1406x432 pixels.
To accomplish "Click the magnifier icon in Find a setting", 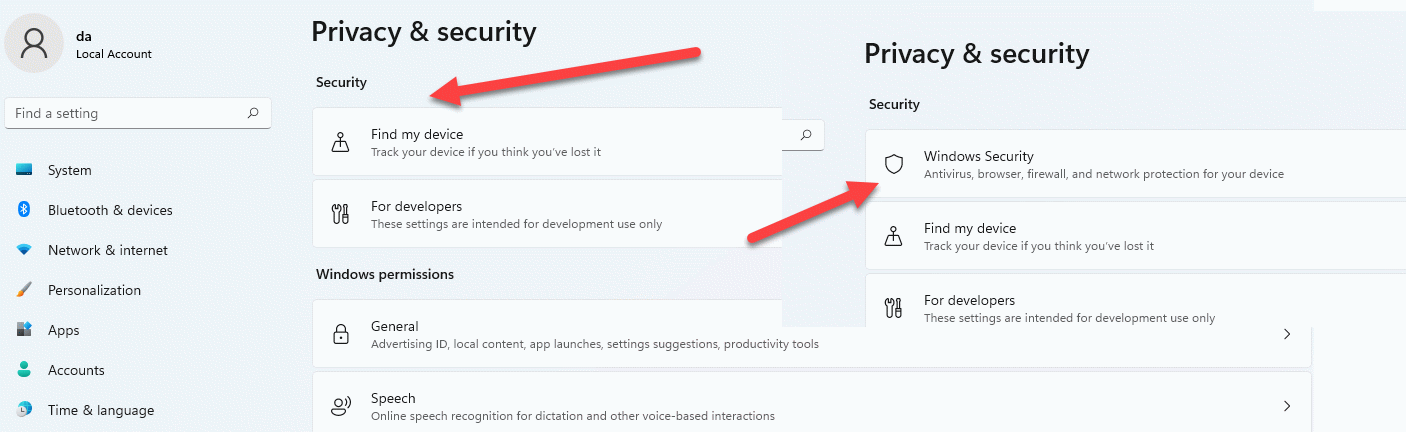I will 253,113.
